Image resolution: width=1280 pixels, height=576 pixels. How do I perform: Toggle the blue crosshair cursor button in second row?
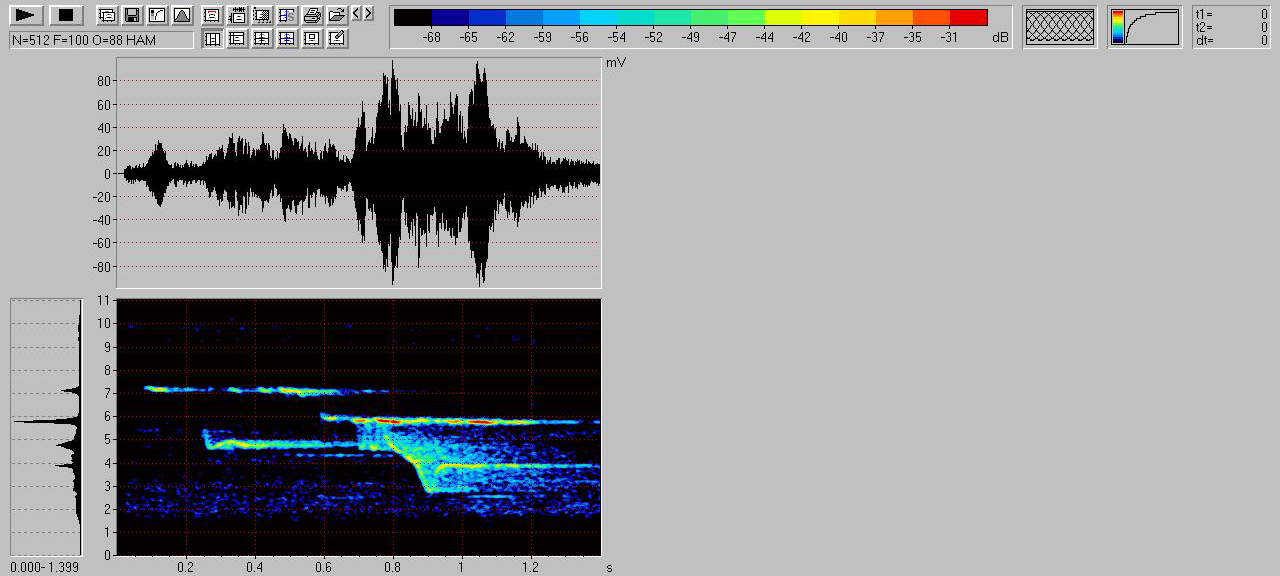(287, 39)
